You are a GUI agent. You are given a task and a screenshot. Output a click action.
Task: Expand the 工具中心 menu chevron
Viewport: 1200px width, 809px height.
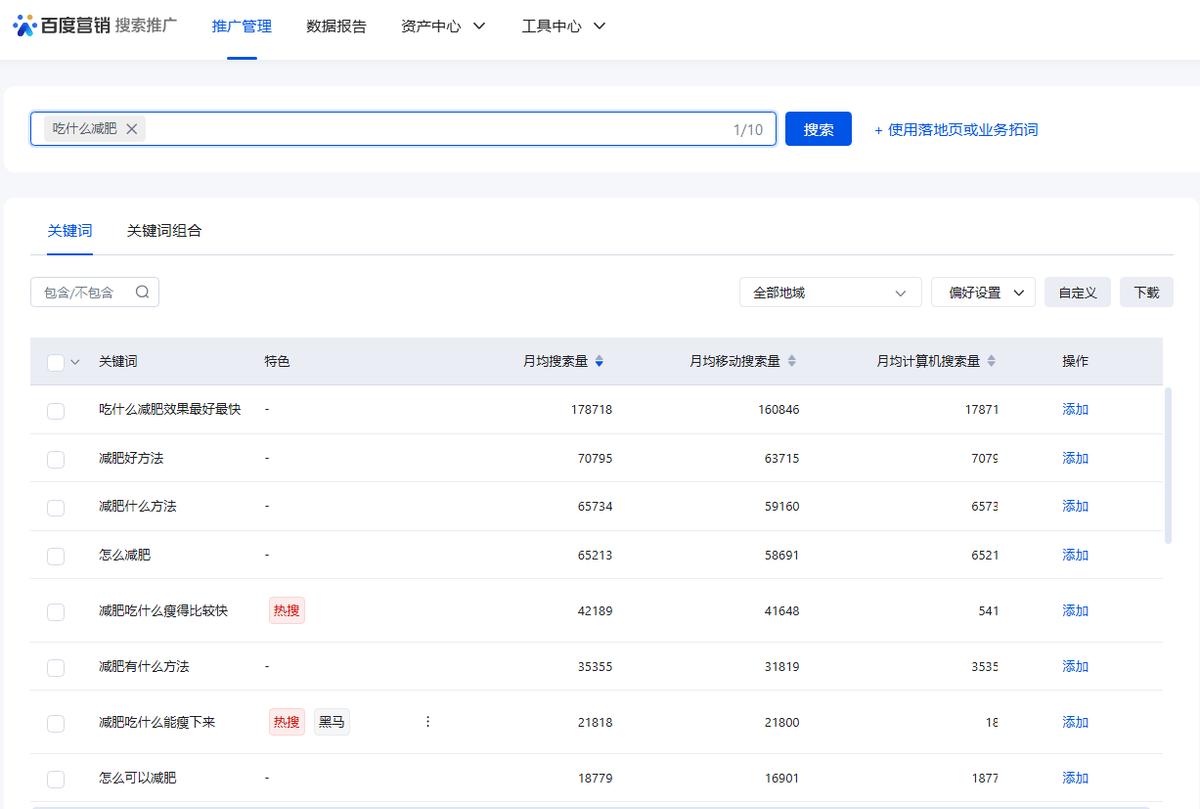598,27
